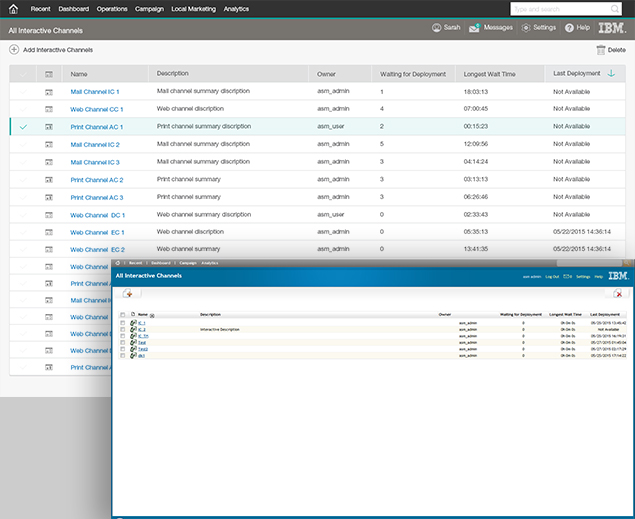Sort by Last Deployment arrow
This screenshot has width=635, height=519.
click(x=611, y=73)
